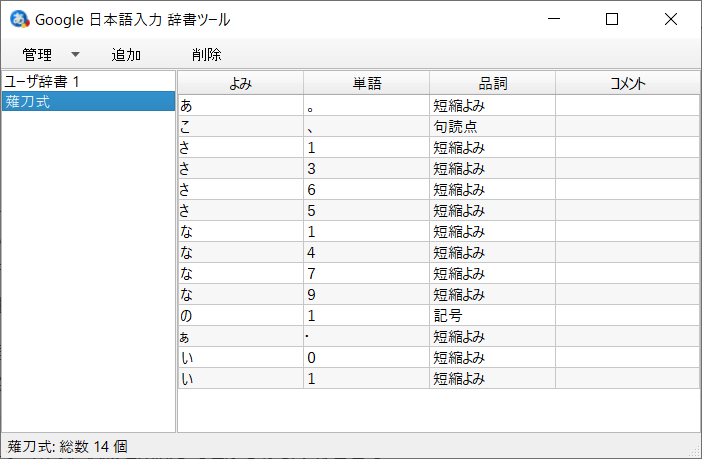Maximize the dictionary tool window
The width and height of the screenshot is (702, 459).
(x=612, y=19)
